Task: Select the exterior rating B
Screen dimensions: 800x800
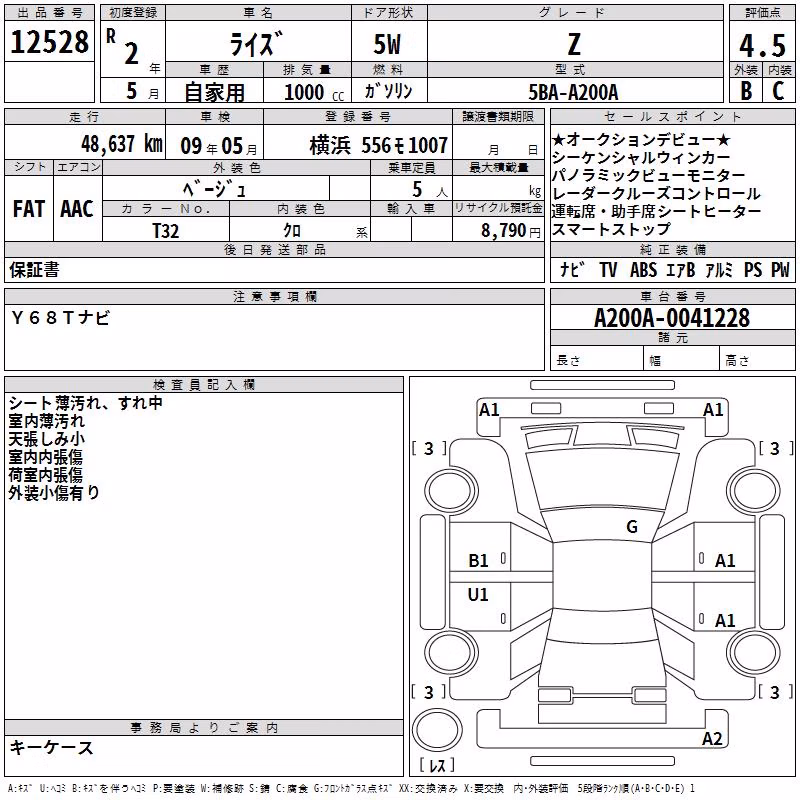Action: coord(746,91)
